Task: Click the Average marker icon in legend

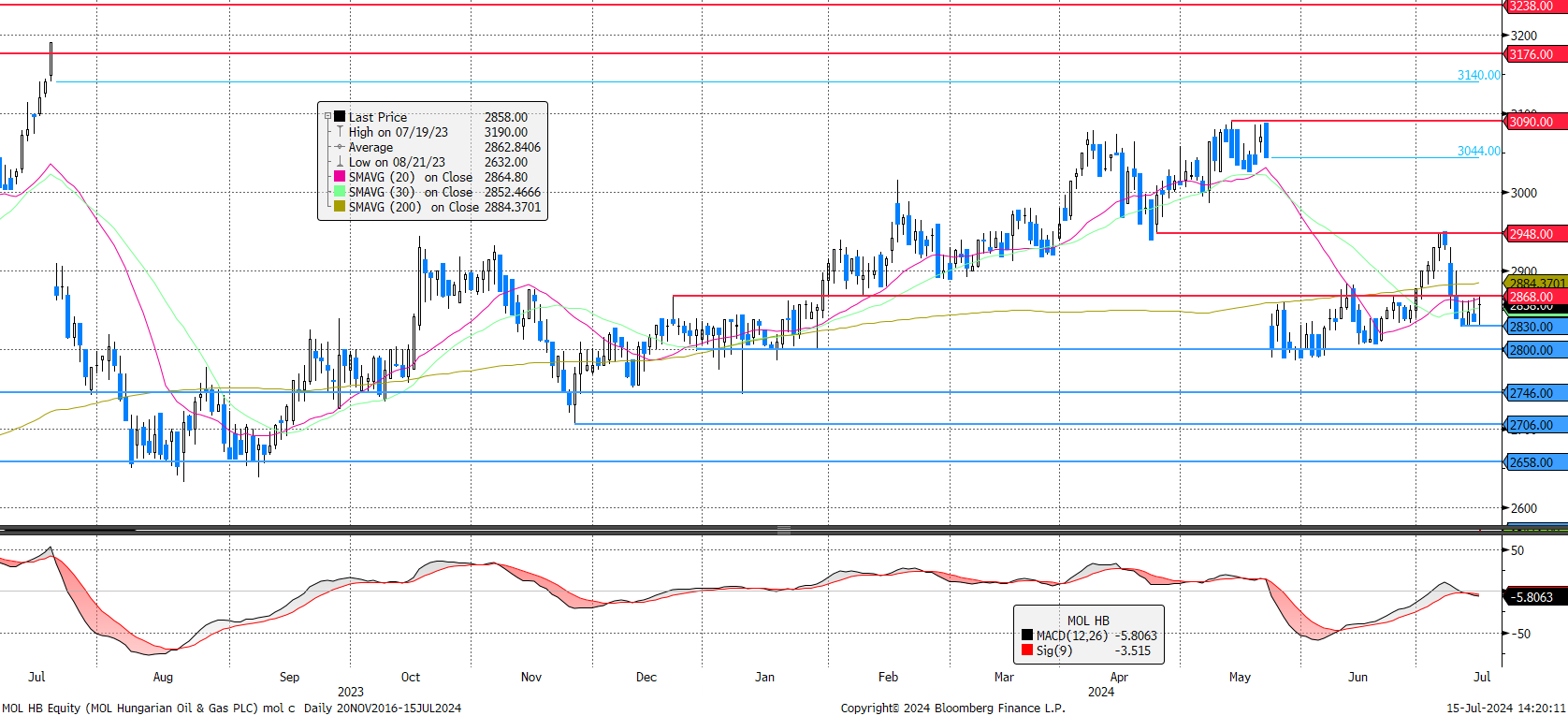Action: (340, 147)
